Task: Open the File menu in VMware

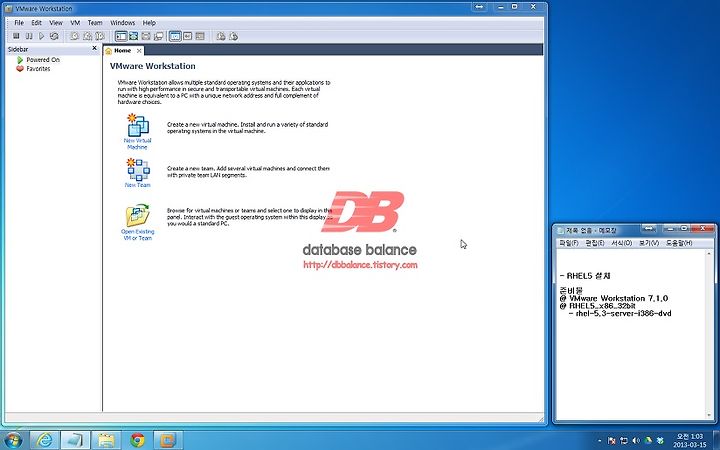Action: click(19, 22)
